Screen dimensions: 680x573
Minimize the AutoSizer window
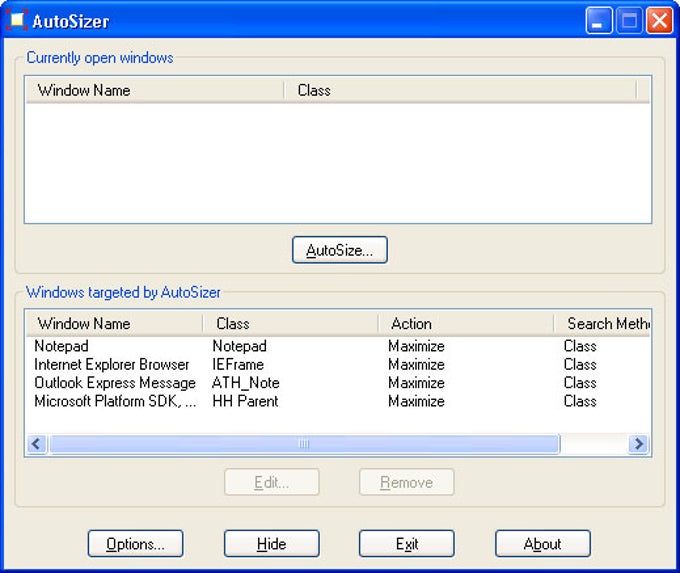pyautogui.click(x=598, y=20)
